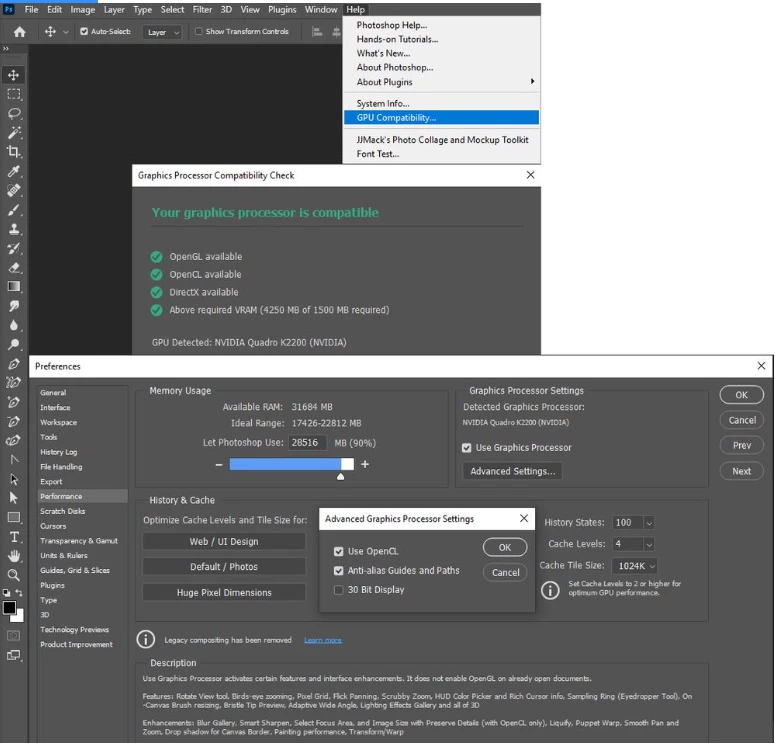Viewport: 775px width, 745px height.
Task: Select the Lasso tool
Action: point(13,113)
